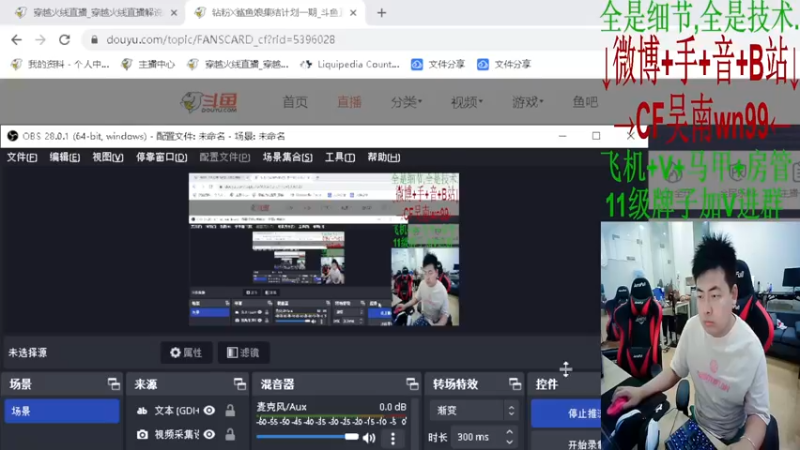This screenshot has width=800, height=450.
Task: Open the OBS 帮助(H) menu
Action: pos(384,157)
